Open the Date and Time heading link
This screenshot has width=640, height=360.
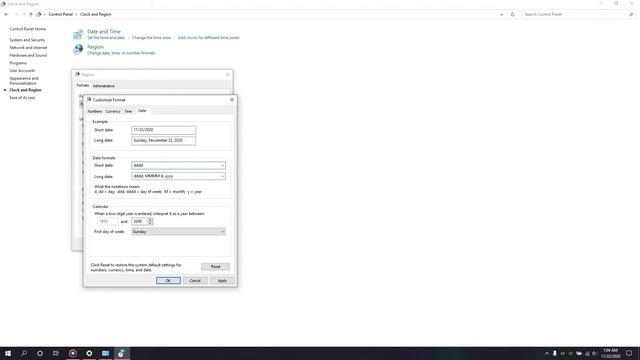point(104,31)
